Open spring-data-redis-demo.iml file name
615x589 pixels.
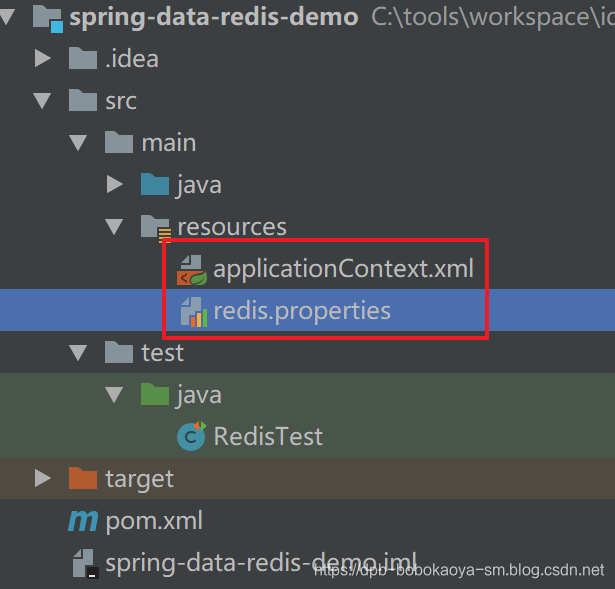261,563
